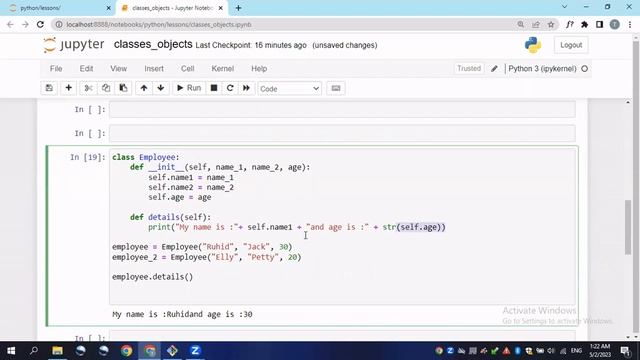This screenshot has width=640, height=360.
Task: Click the first empty code cell
Action: [342, 109]
